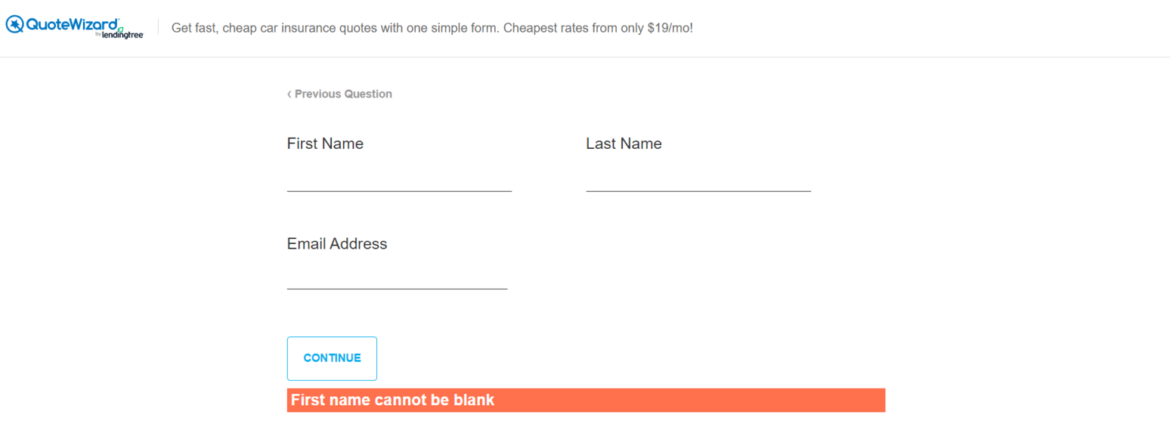Focus the Last Name input field
Screen dimensions: 1170x424
click(698, 176)
